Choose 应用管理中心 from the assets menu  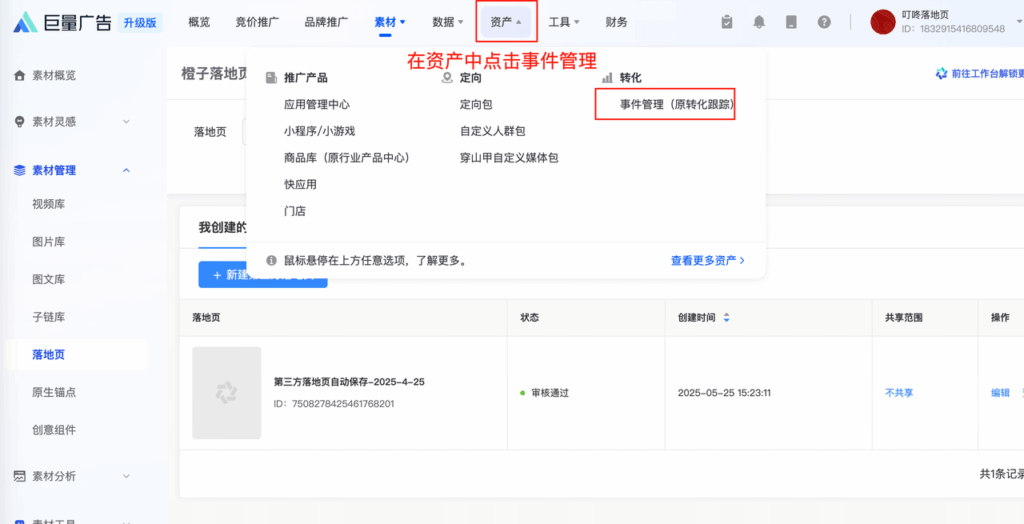click(316, 104)
